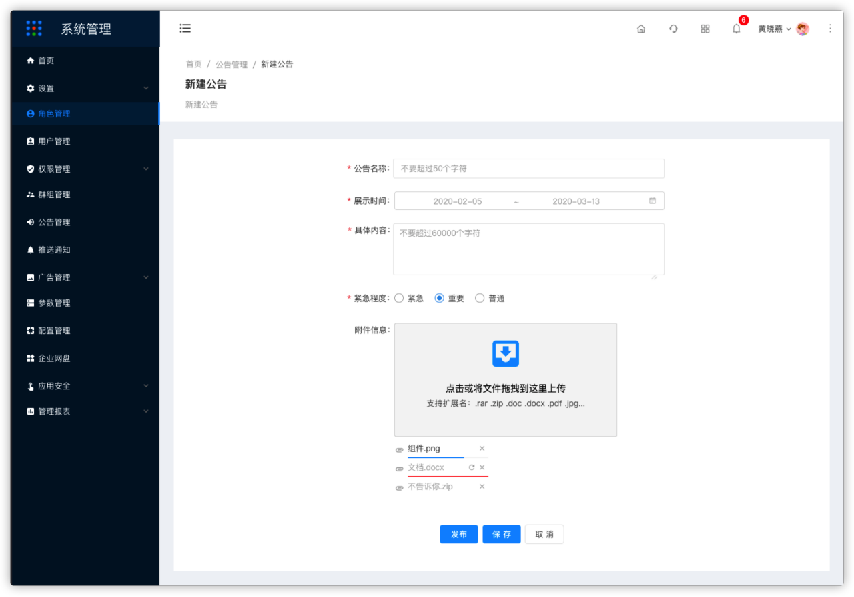Click the badge icon next to 用户管理

pyautogui.click(x=30, y=141)
